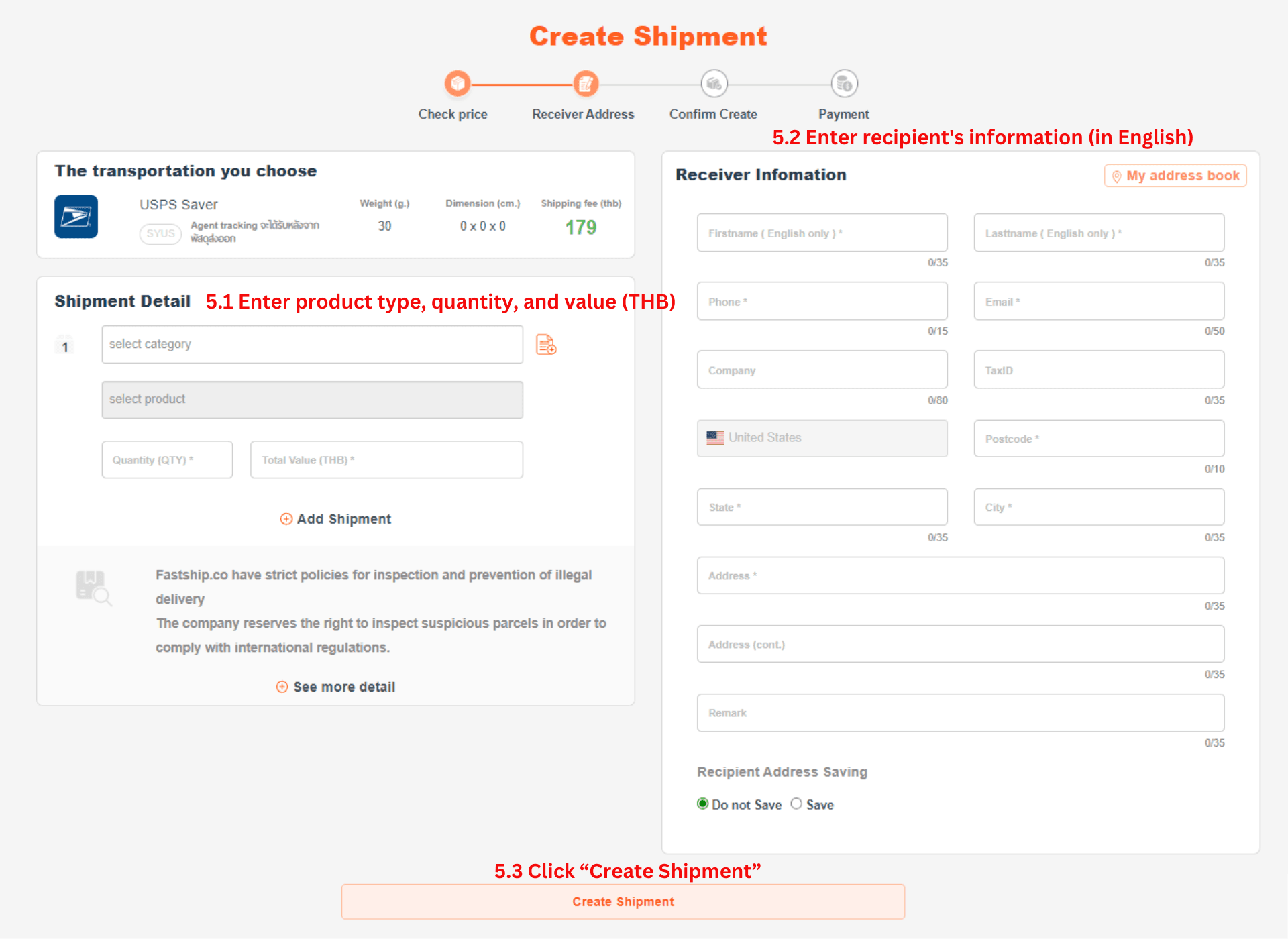The height and width of the screenshot is (939, 1288).
Task: Click the United States flag icon
Action: click(x=715, y=438)
